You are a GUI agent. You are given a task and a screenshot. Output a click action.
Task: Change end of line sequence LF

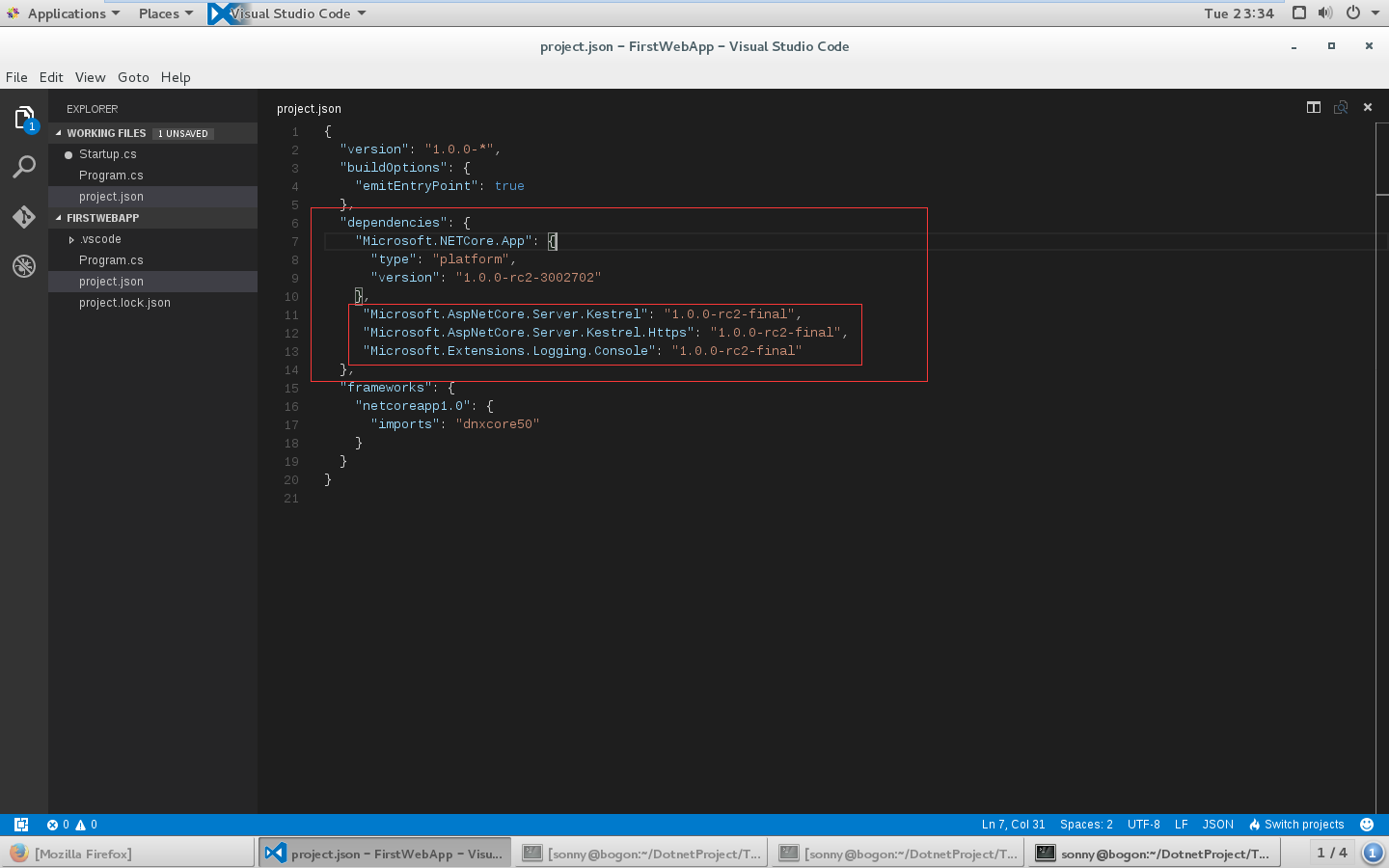click(1181, 825)
